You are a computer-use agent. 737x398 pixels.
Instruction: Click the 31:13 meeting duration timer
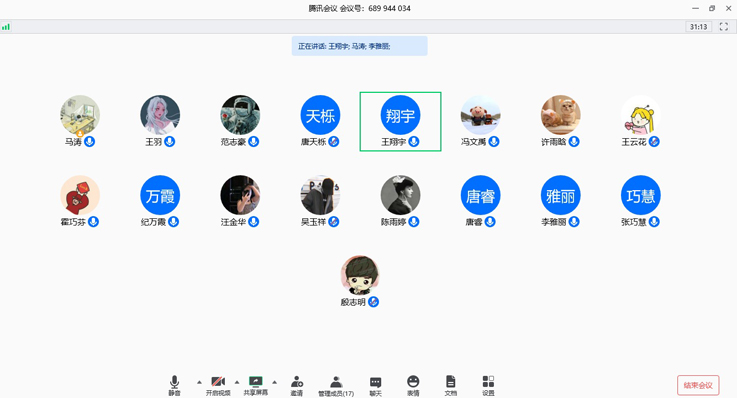(698, 27)
